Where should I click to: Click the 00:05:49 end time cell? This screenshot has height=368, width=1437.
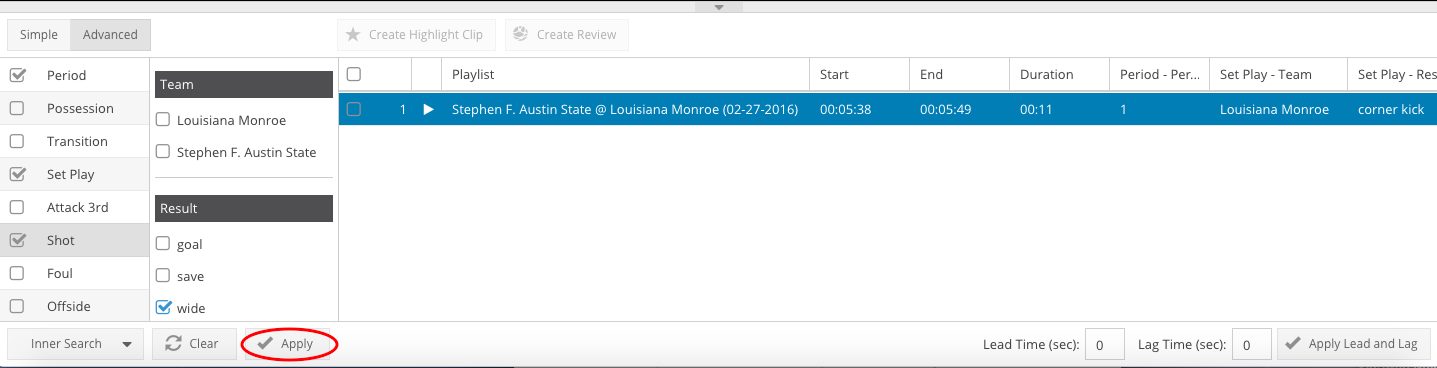tap(945, 109)
